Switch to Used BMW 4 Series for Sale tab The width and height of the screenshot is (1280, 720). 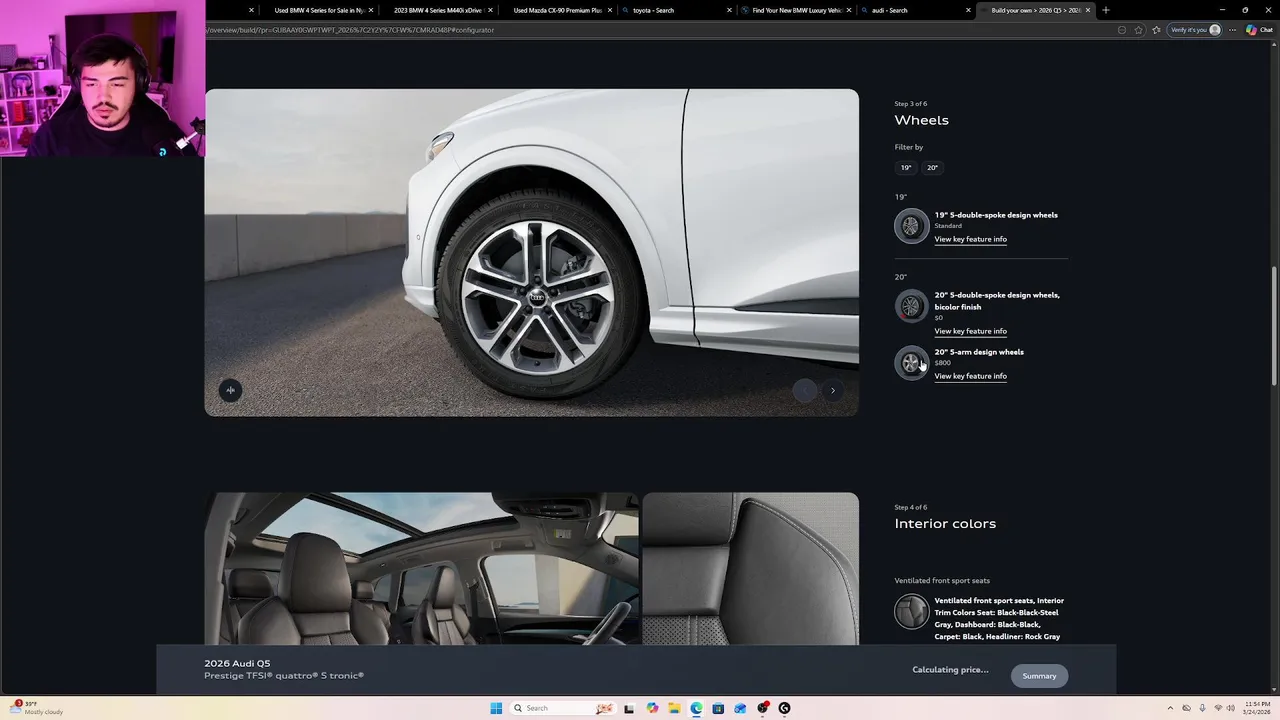[x=319, y=10]
